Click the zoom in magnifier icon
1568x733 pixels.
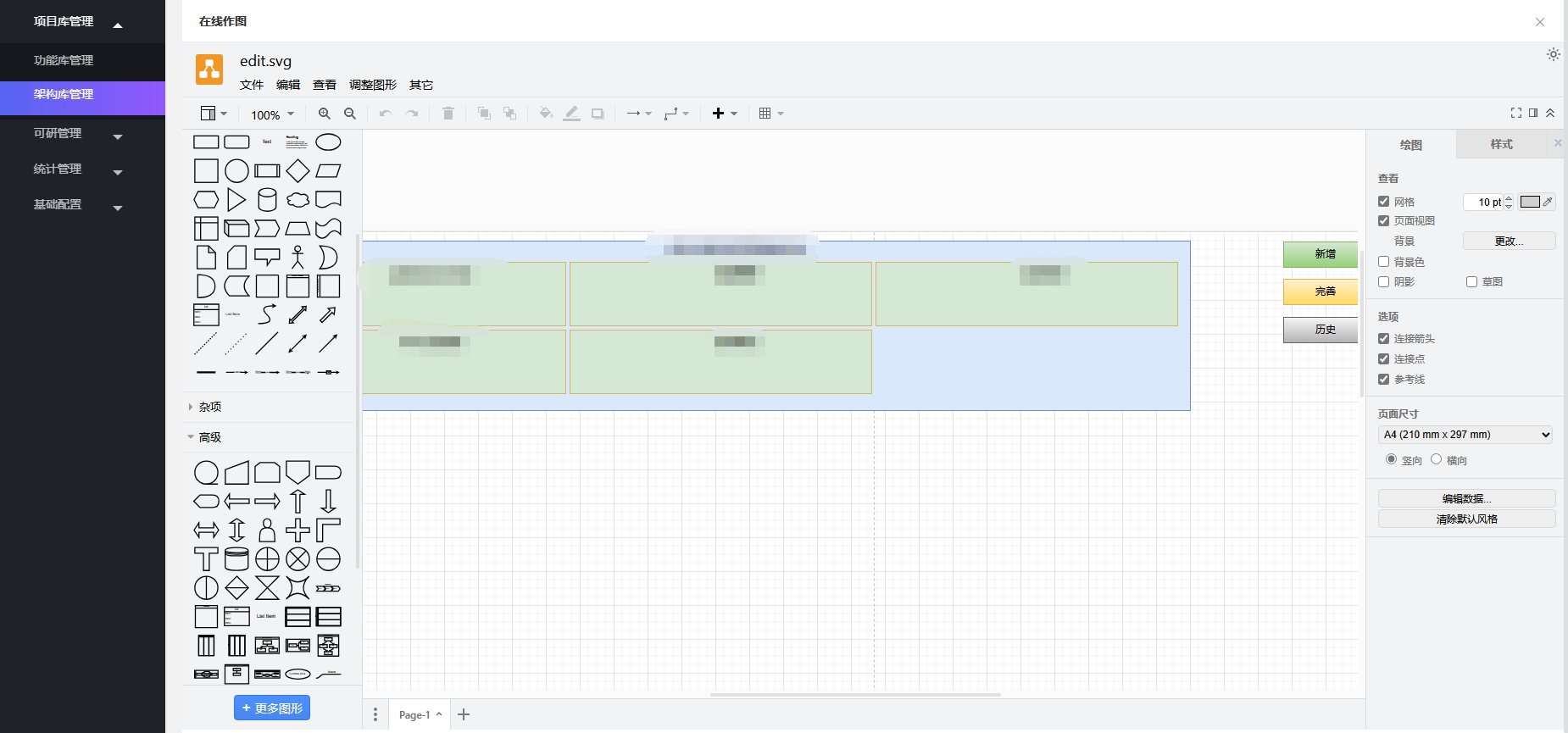[325, 114]
